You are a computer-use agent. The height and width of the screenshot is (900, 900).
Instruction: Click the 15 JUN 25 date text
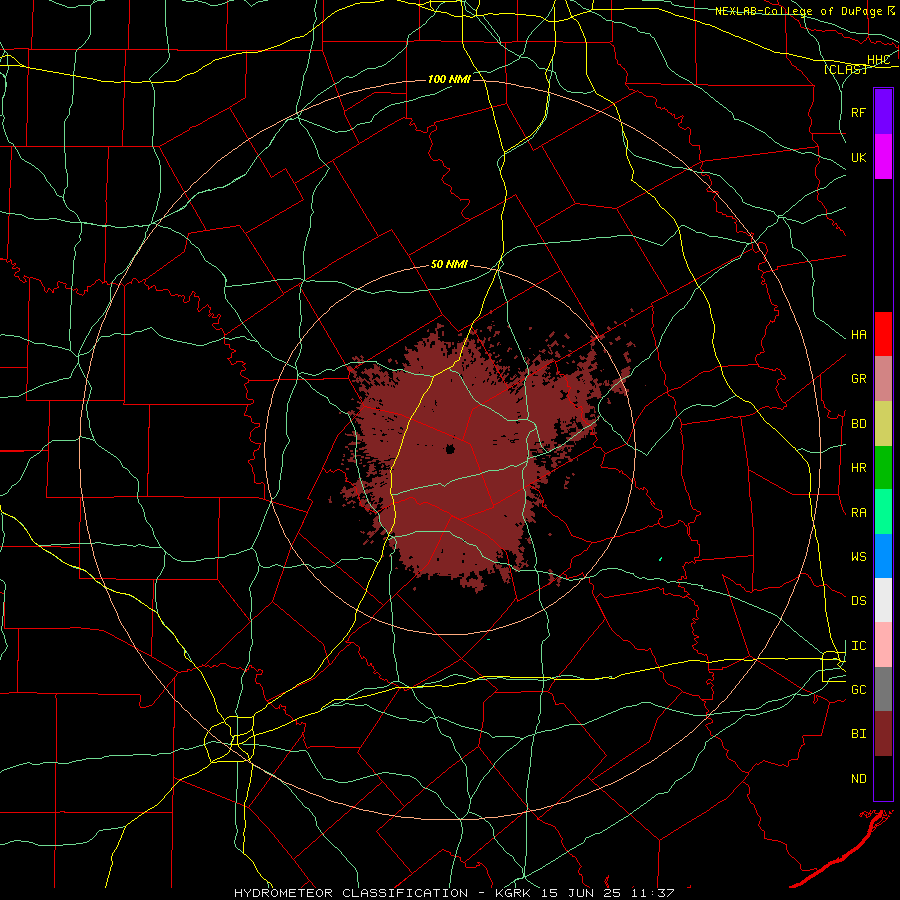[582, 893]
